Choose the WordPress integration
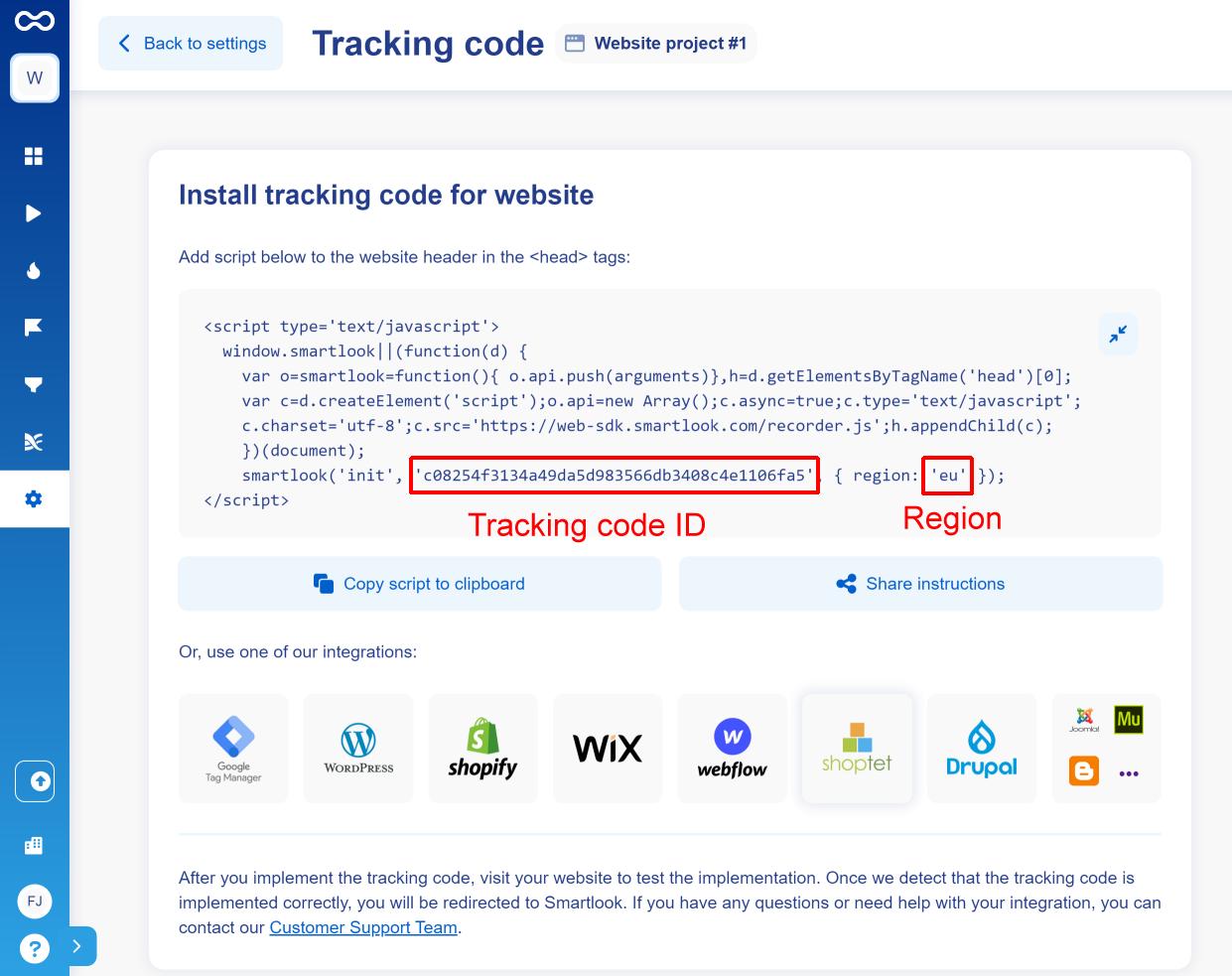Screen dimensions: 1232x976 pyautogui.click(x=358, y=749)
